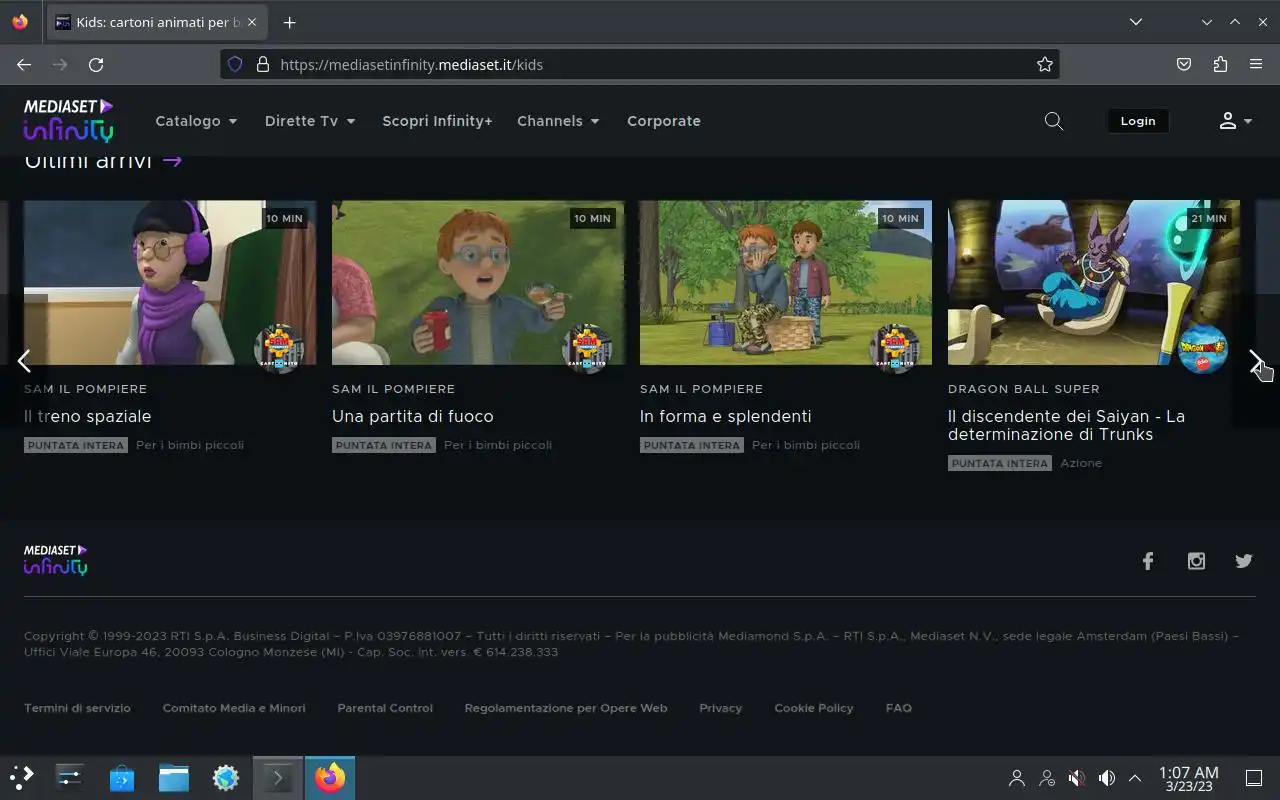This screenshot has width=1280, height=800.
Task: Bookmark this page with star icon
Action: tap(1045, 64)
